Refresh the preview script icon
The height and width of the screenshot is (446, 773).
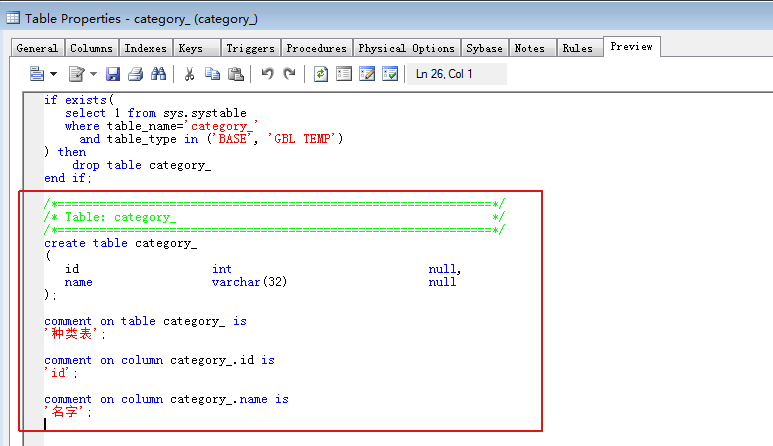tap(320, 74)
